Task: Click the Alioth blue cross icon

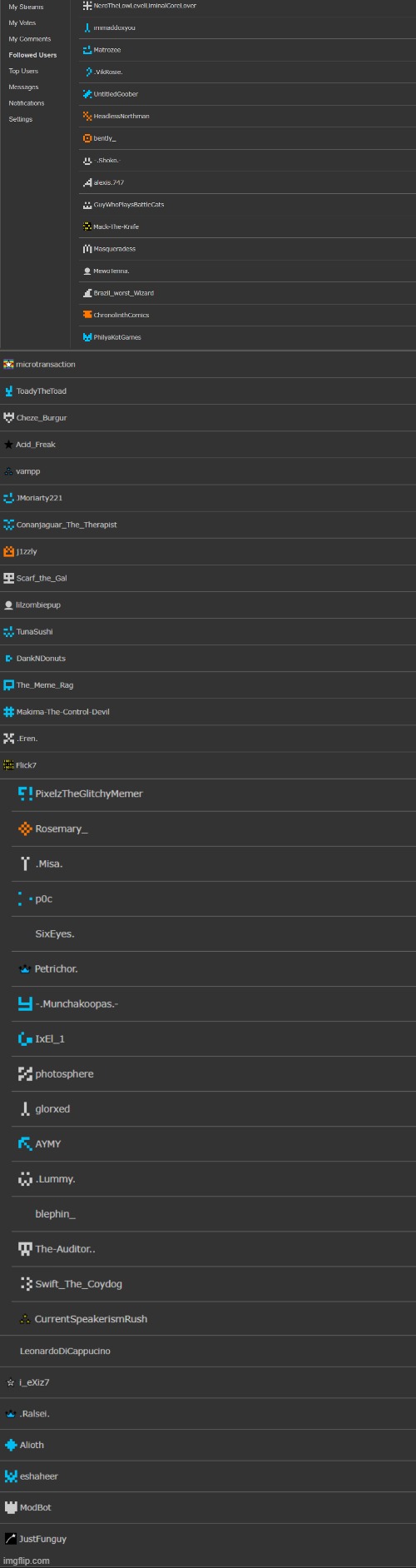Action: click(11, 1445)
